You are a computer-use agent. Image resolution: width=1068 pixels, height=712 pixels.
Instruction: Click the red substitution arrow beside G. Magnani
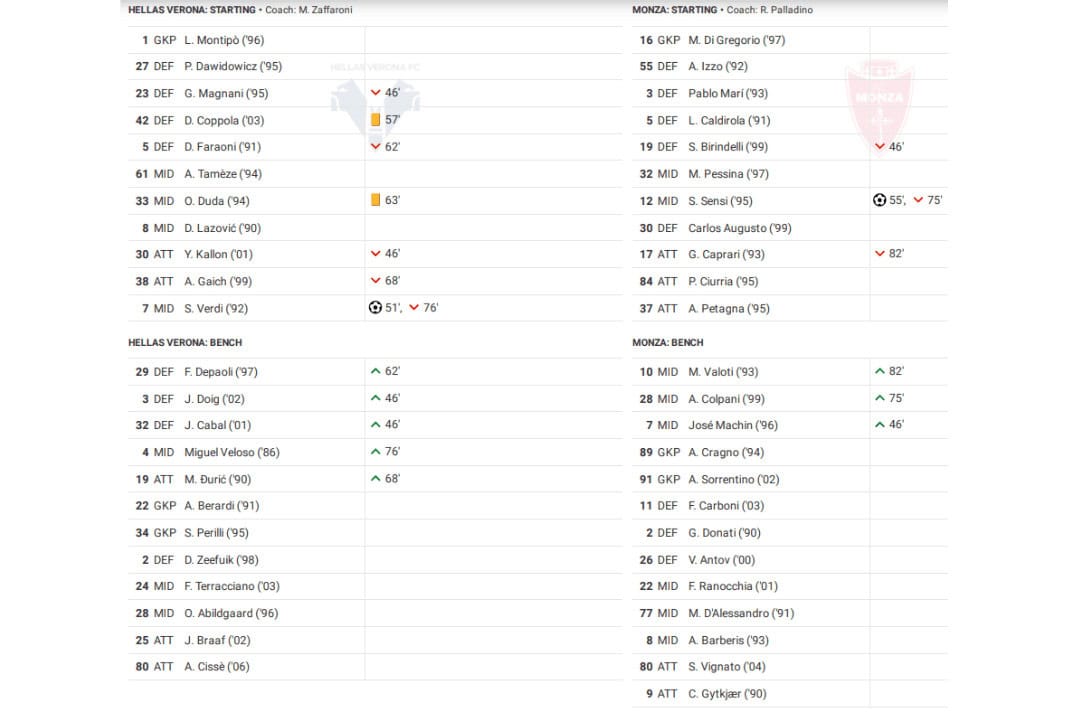[375, 93]
